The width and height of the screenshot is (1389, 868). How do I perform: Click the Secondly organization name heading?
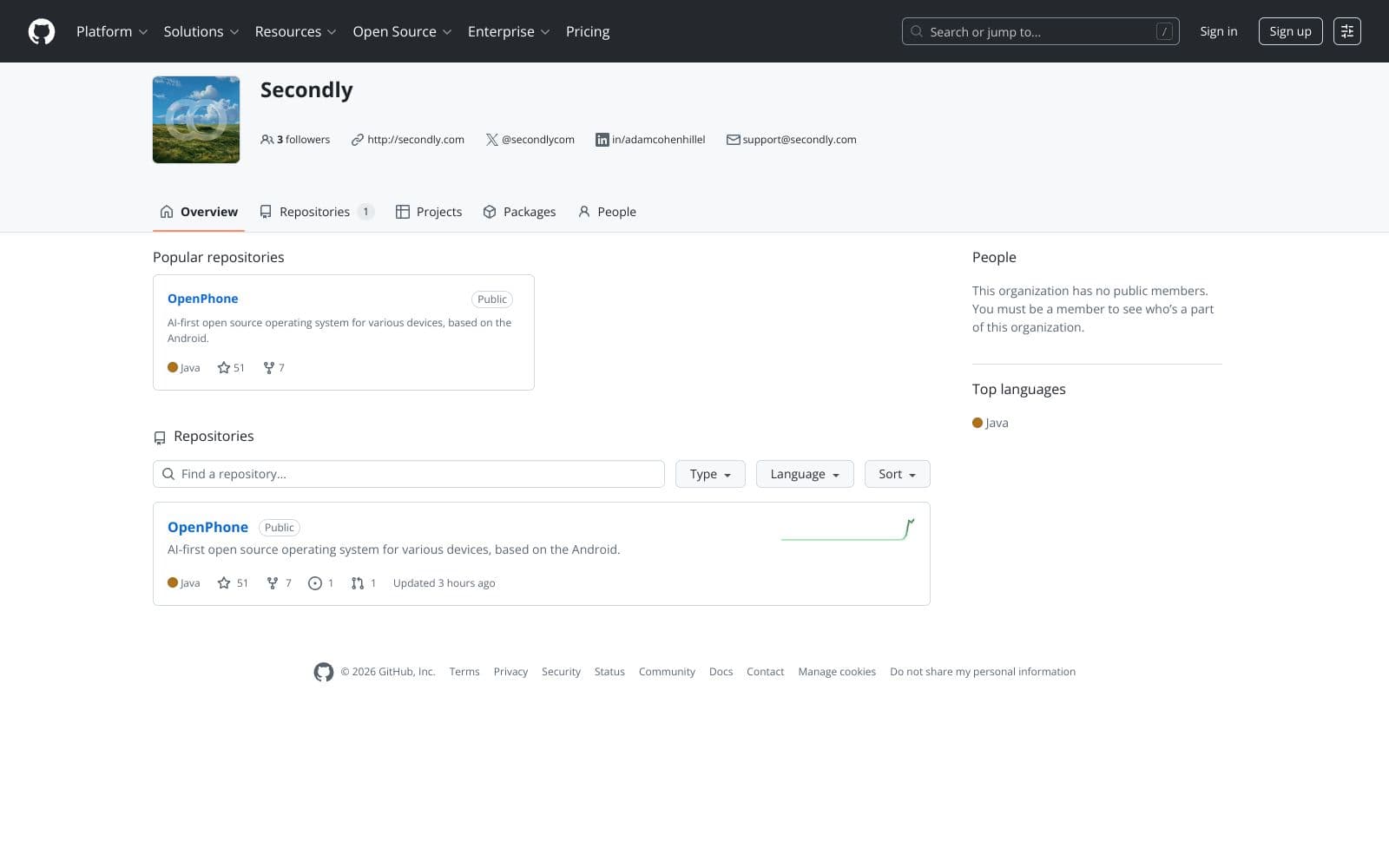pos(306,90)
